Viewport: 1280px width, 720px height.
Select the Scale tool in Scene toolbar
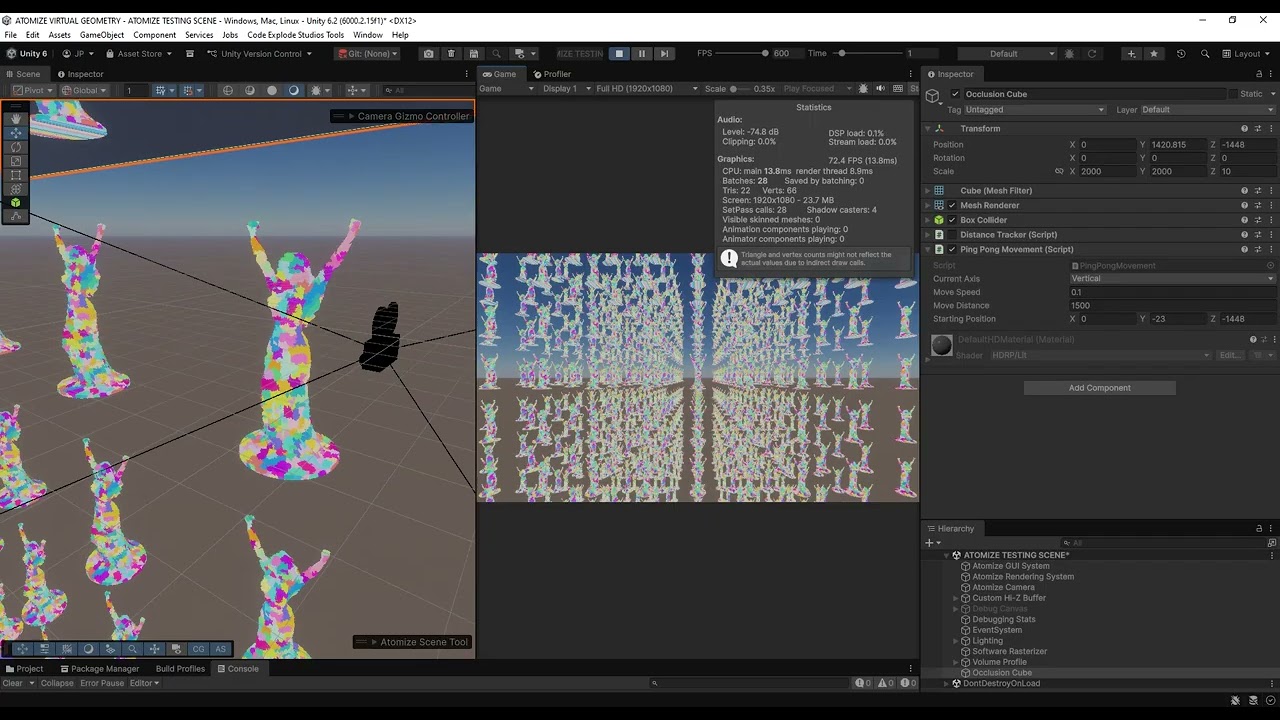tap(15, 161)
